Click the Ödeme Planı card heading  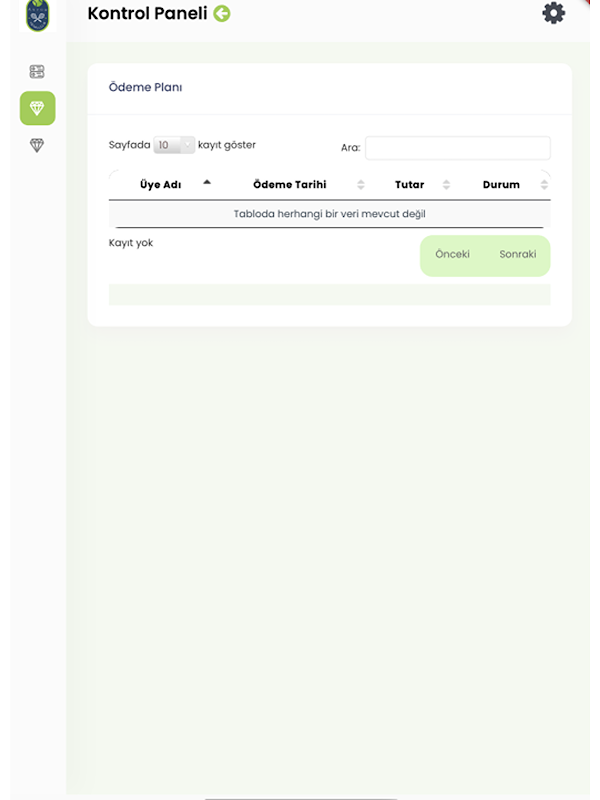click(145, 87)
